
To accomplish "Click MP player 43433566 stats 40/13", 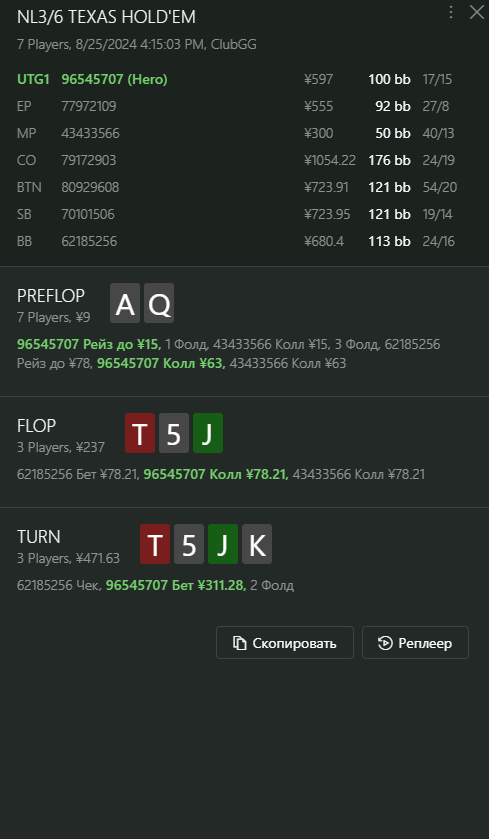I will coord(438,133).
